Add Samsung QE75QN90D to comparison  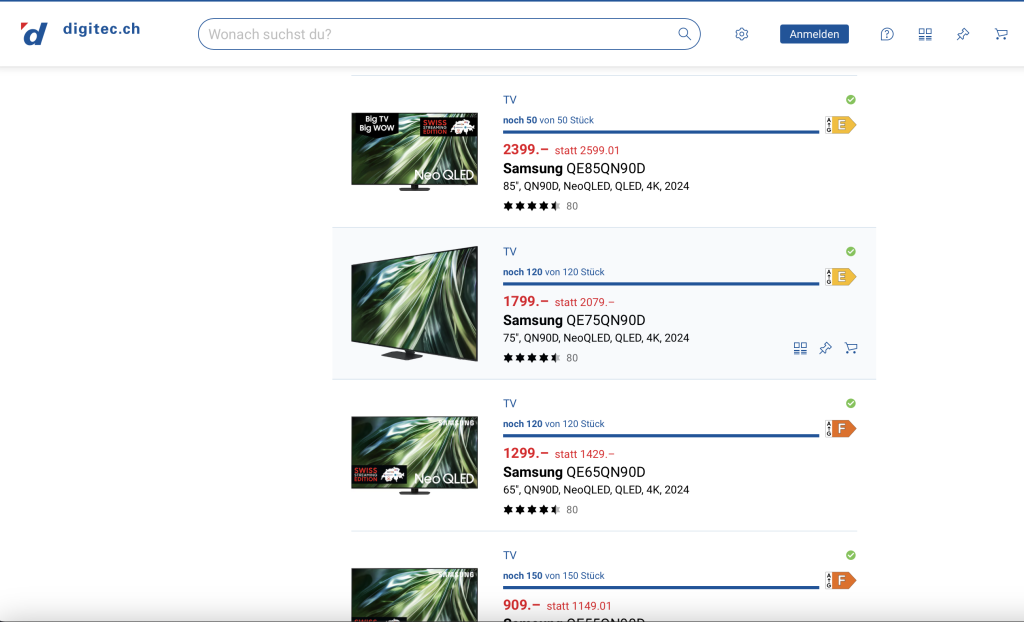tap(800, 348)
